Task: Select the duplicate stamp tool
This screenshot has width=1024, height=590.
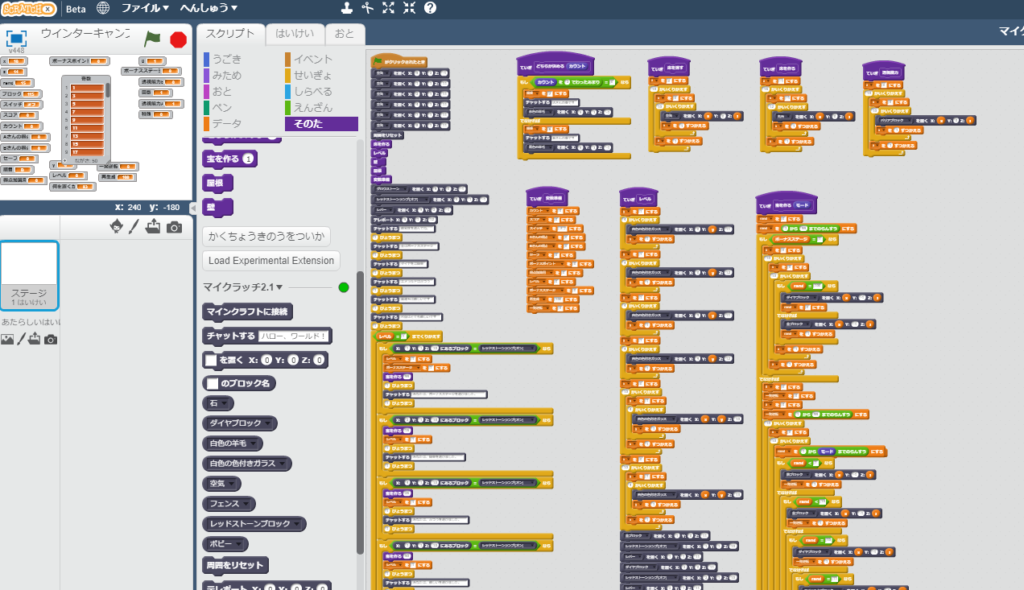Action: point(346,8)
